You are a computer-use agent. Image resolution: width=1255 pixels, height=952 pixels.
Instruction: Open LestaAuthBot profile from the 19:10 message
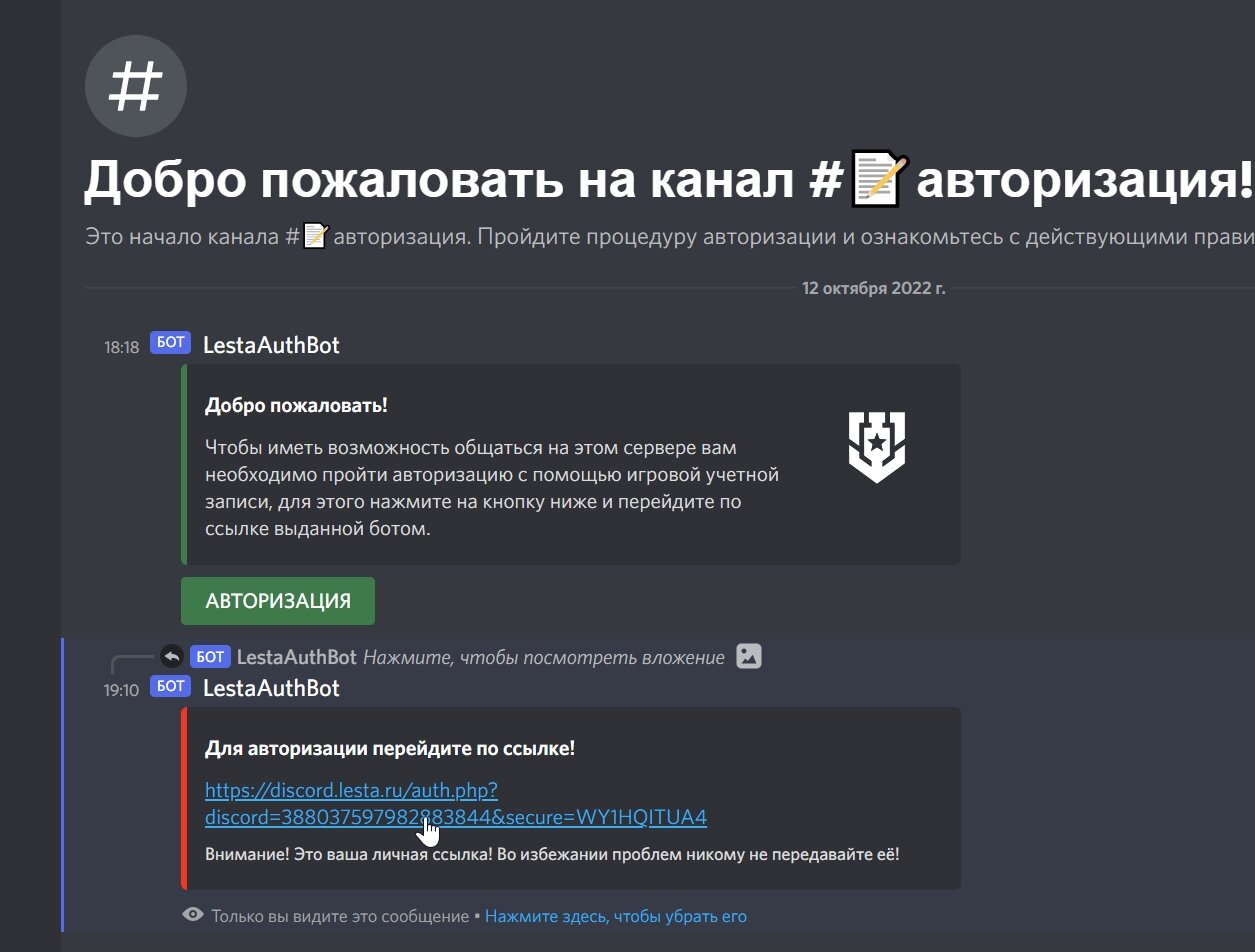pyautogui.click(x=271, y=688)
